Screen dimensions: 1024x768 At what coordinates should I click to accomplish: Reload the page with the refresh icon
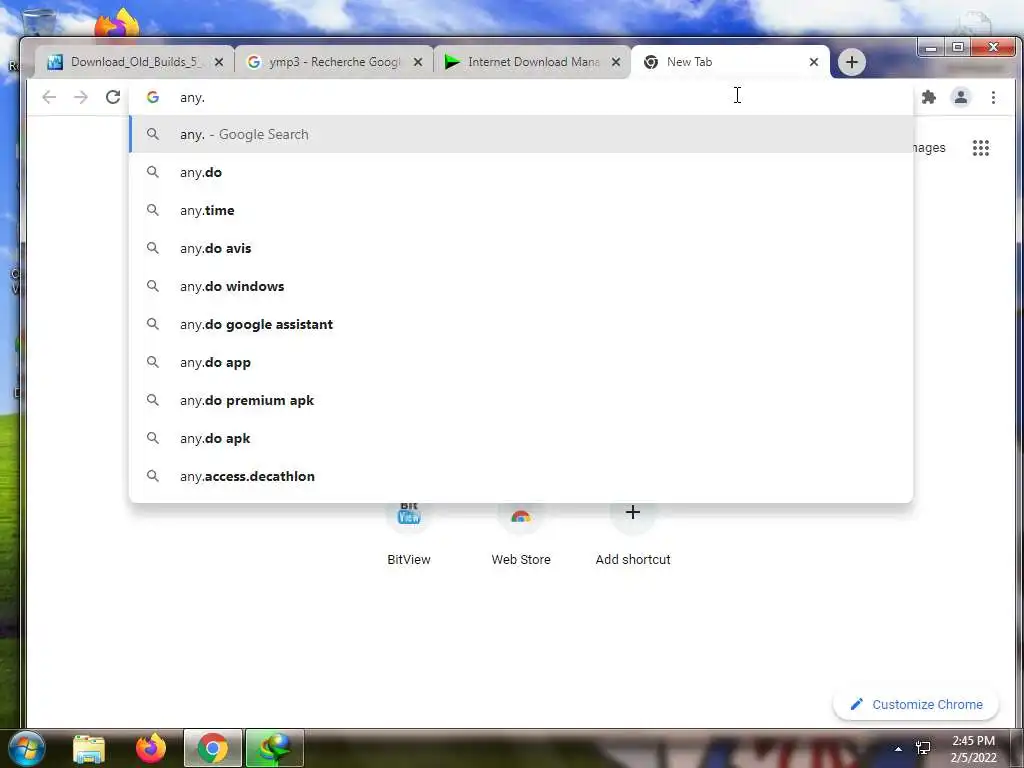tap(113, 97)
